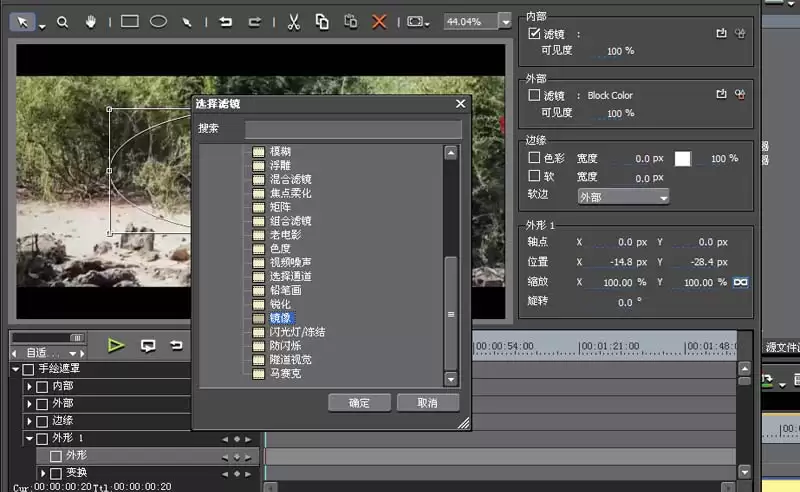This screenshot has height=492, width=800.
Task: Activate the hand pan tool
Action: (x=90, y=22)
